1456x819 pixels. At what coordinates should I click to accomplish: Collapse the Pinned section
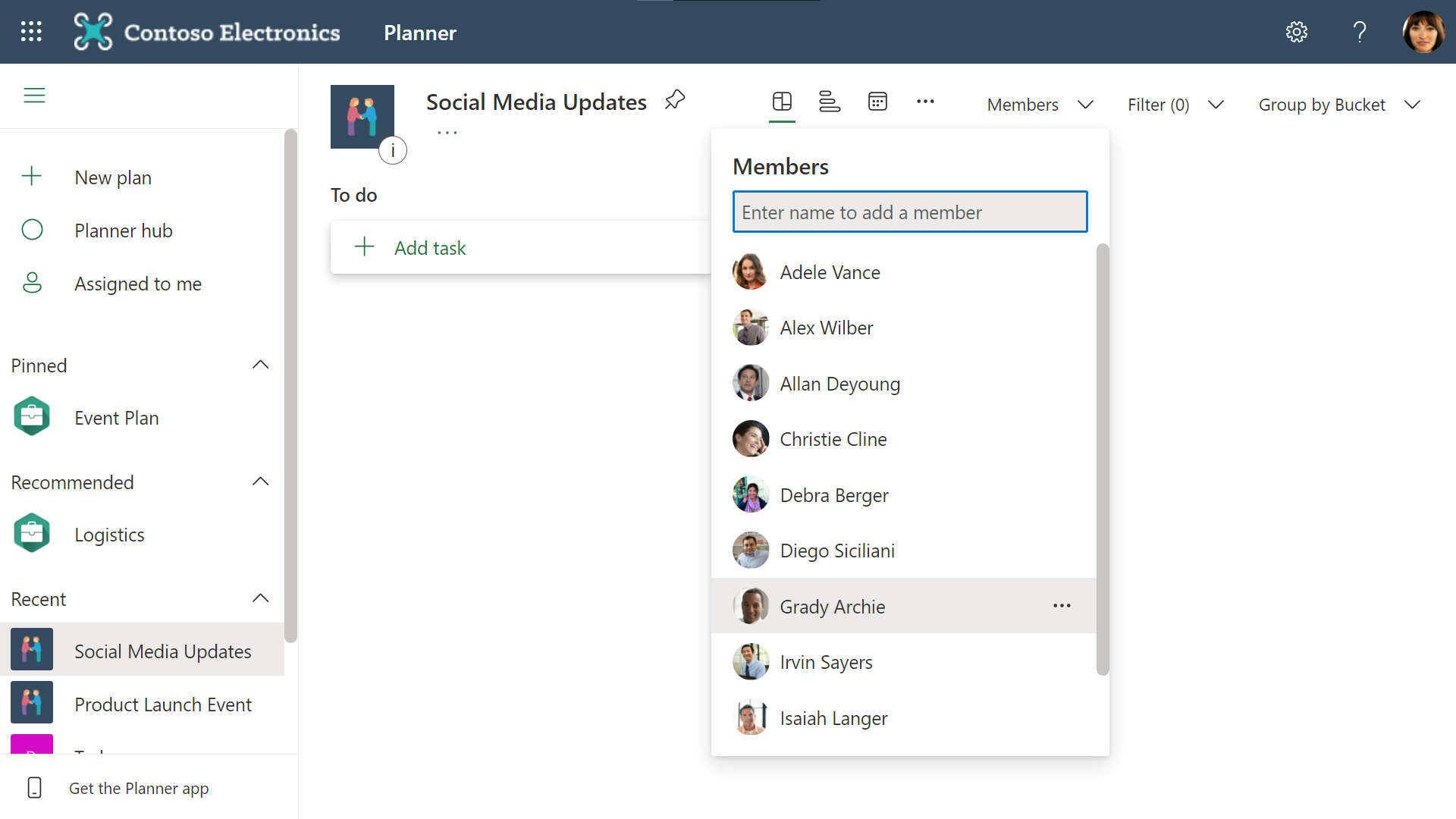point(261,365)
